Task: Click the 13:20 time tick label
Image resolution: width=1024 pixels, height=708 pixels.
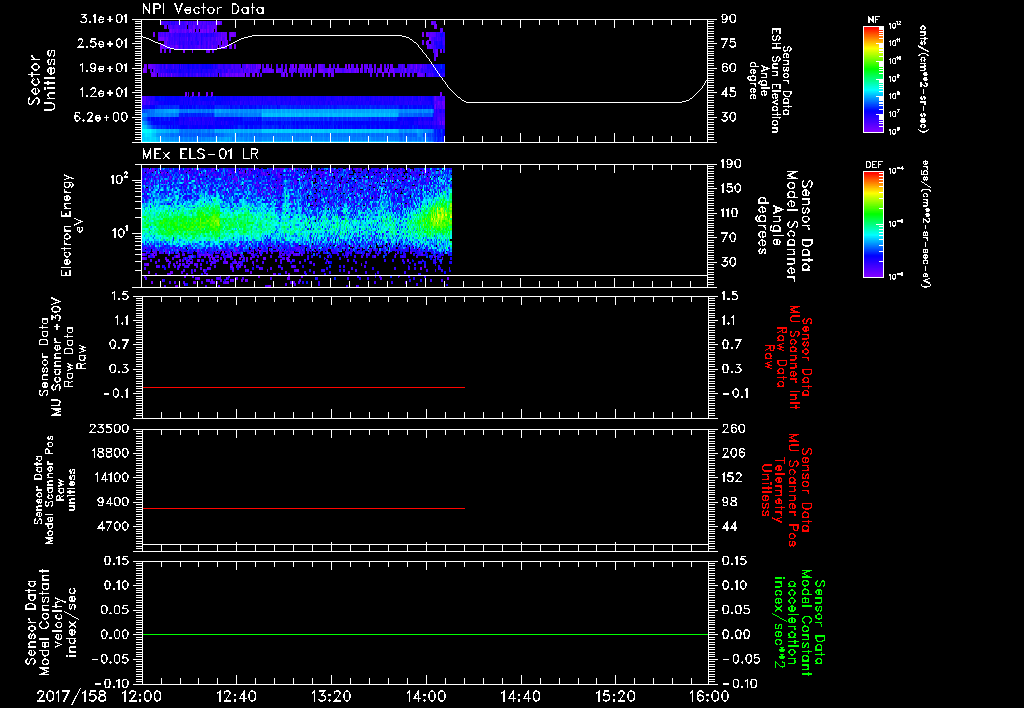Action: point(331,696)
